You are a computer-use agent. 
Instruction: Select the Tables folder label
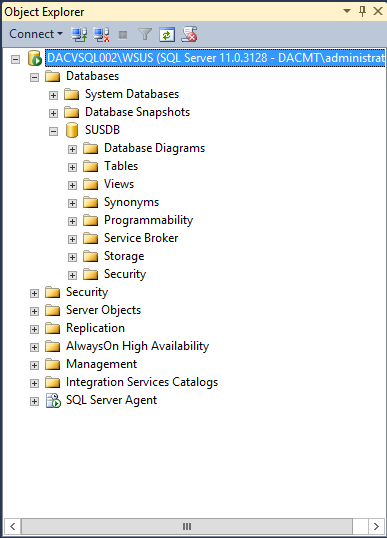coord(121,166)
